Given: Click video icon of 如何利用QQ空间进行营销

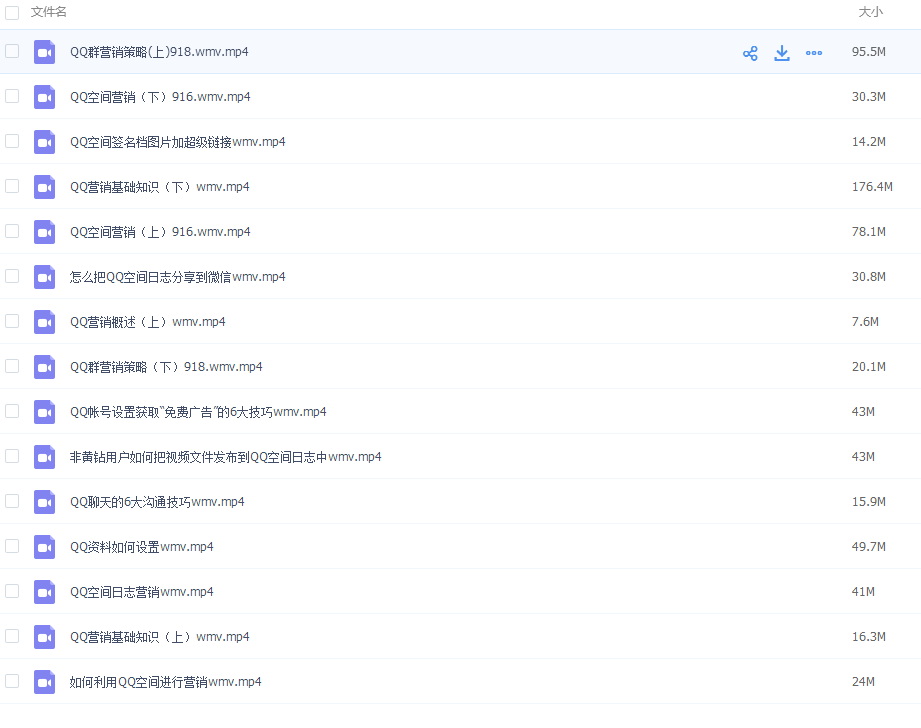Looking at the screenshot, I should point(45,682).
